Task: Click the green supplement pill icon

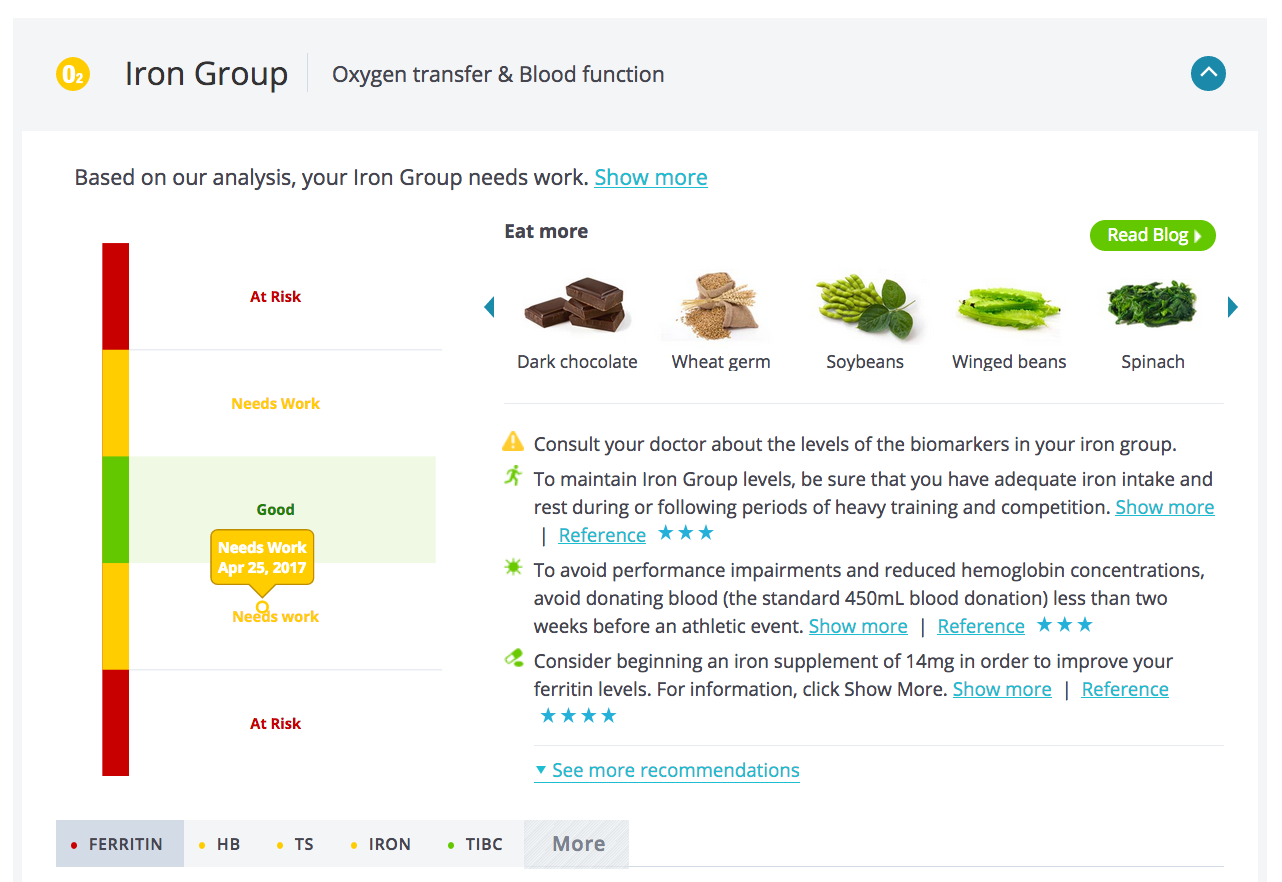Action: tap(513, 658)
